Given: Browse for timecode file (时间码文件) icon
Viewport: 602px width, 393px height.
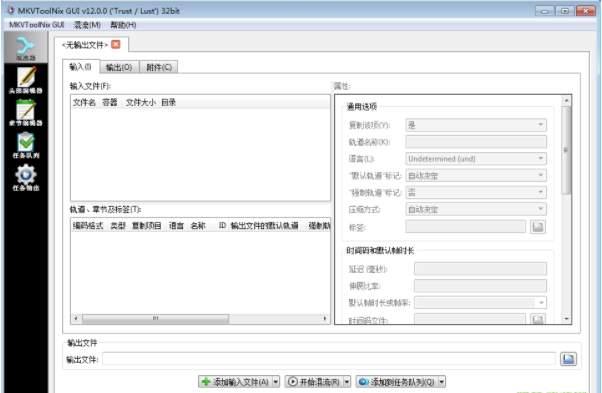Looking at the screenshot, I should tap(538, 319).
